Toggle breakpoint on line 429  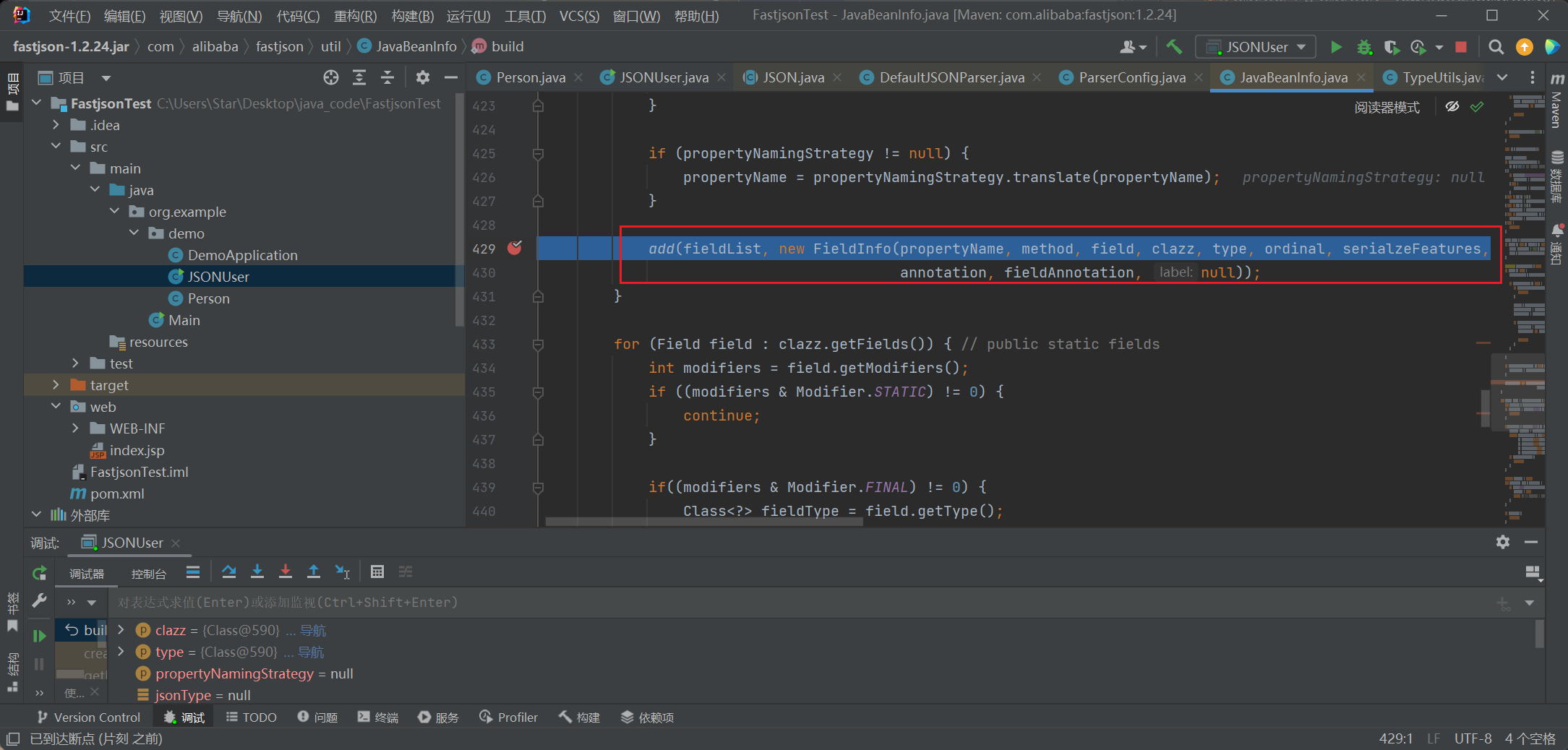515,249
